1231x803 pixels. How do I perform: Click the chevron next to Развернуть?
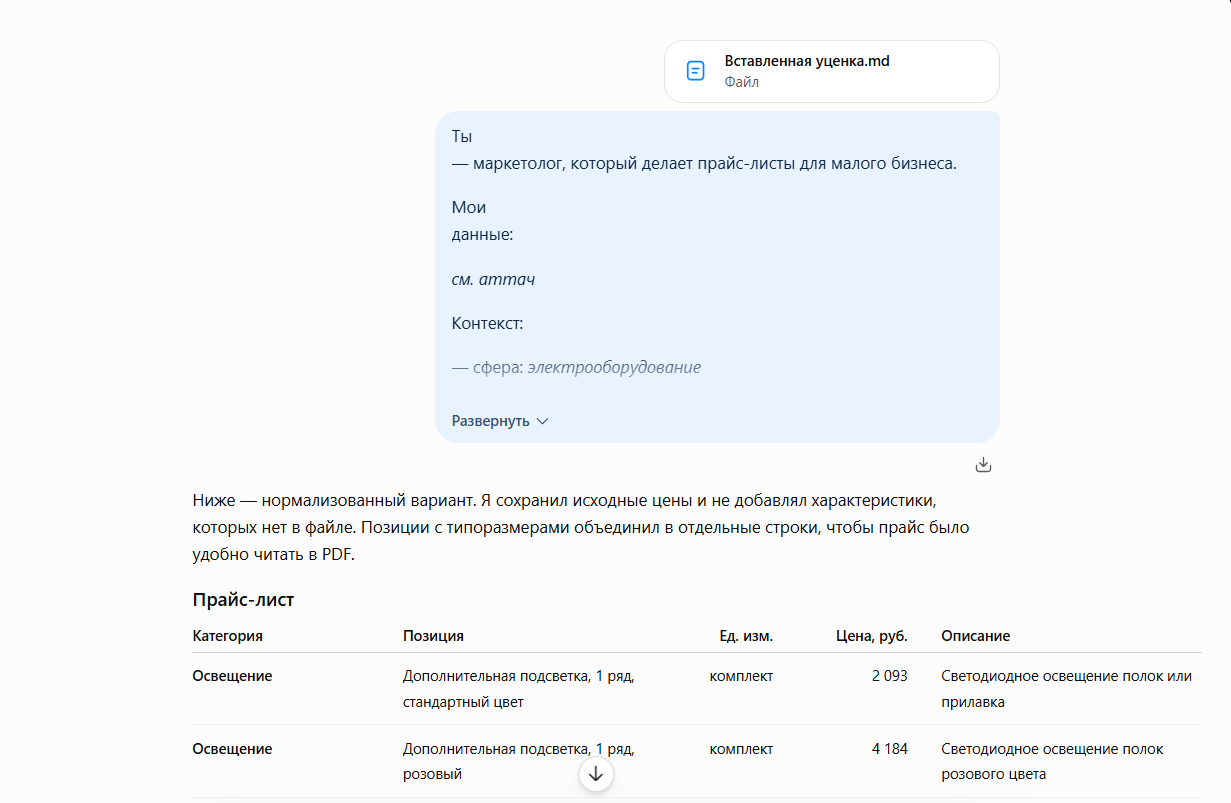(543, 421)
